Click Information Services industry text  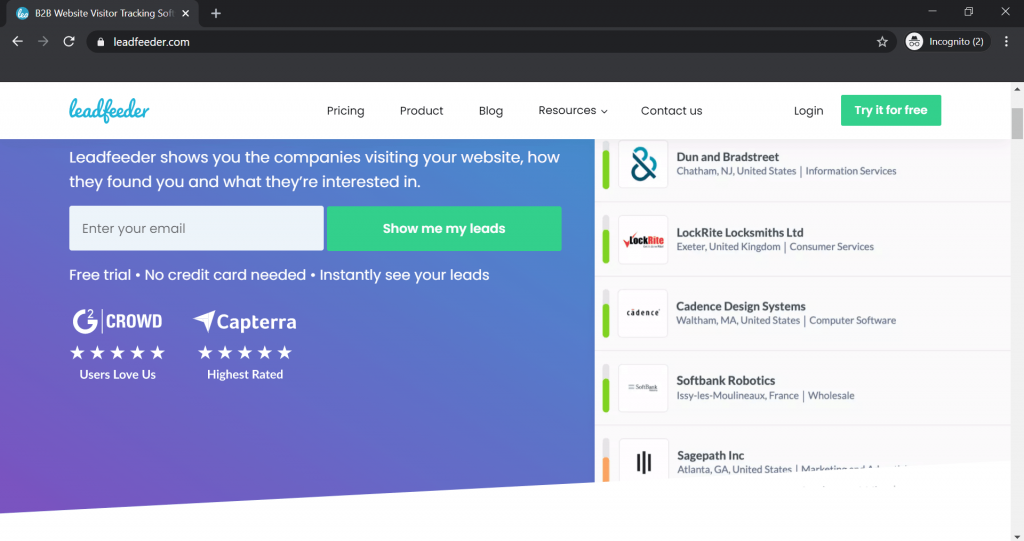pyautogui.click(x=851, y=171)
